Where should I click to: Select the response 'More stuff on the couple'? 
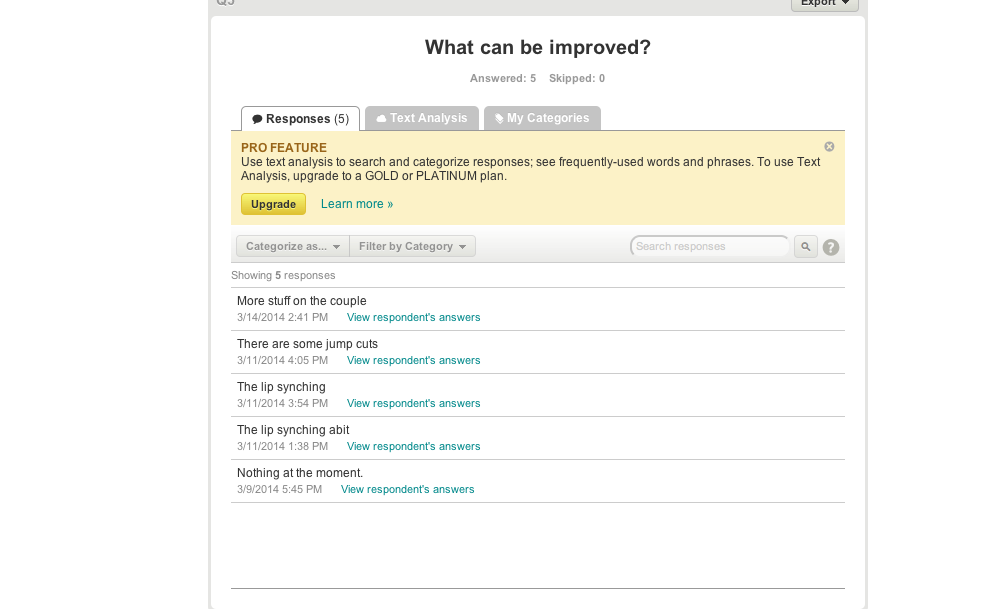click(x=301, y=301)
